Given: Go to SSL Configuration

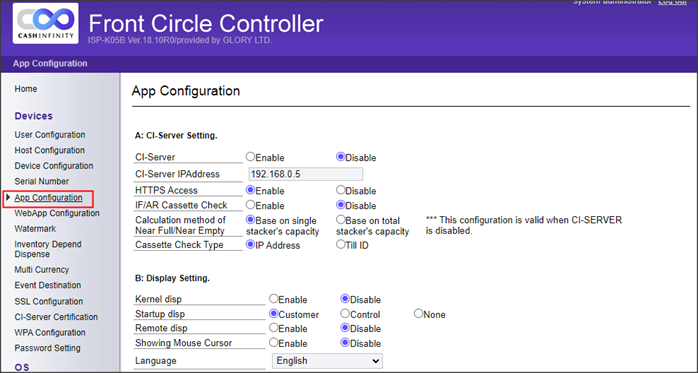Looking at the screenshot, I should click(x=49, y=301).
